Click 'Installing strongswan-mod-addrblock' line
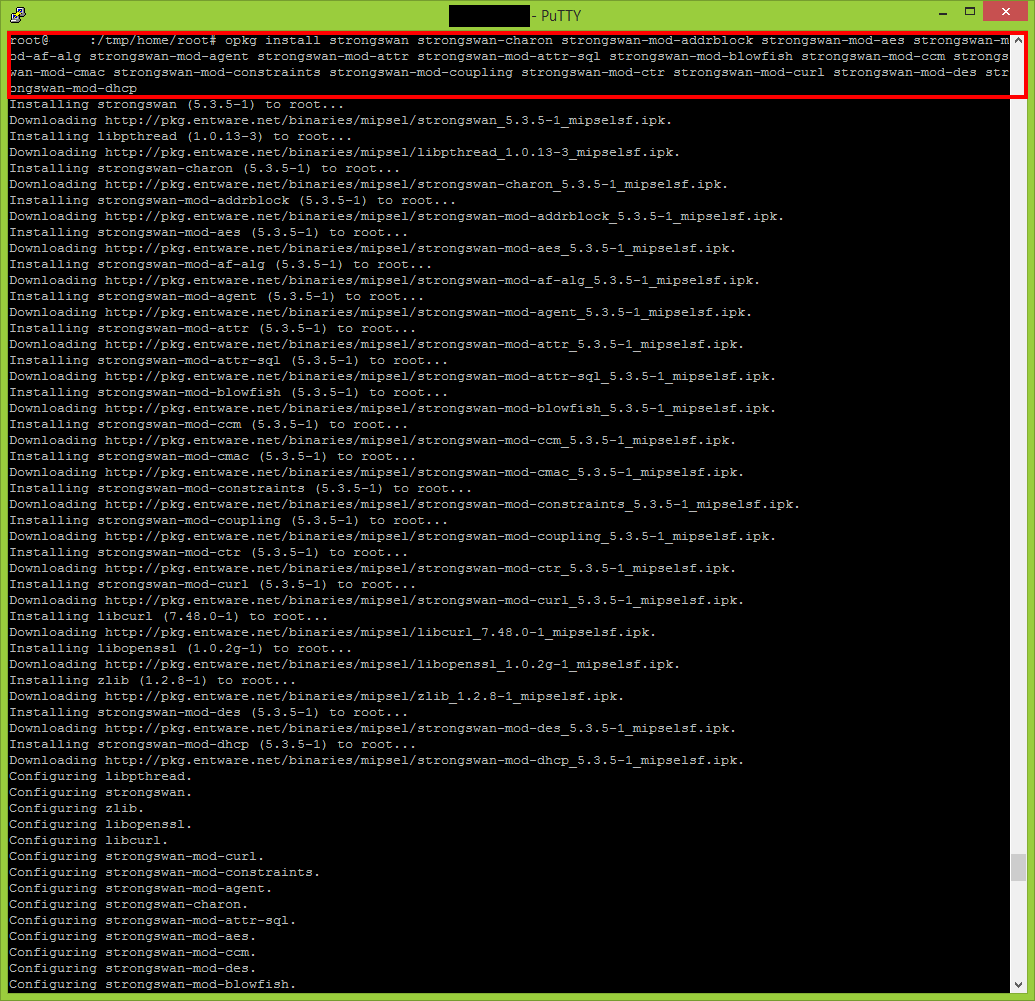The height and width of the screenshot is (1001, 1035). (x=232, y=201)
